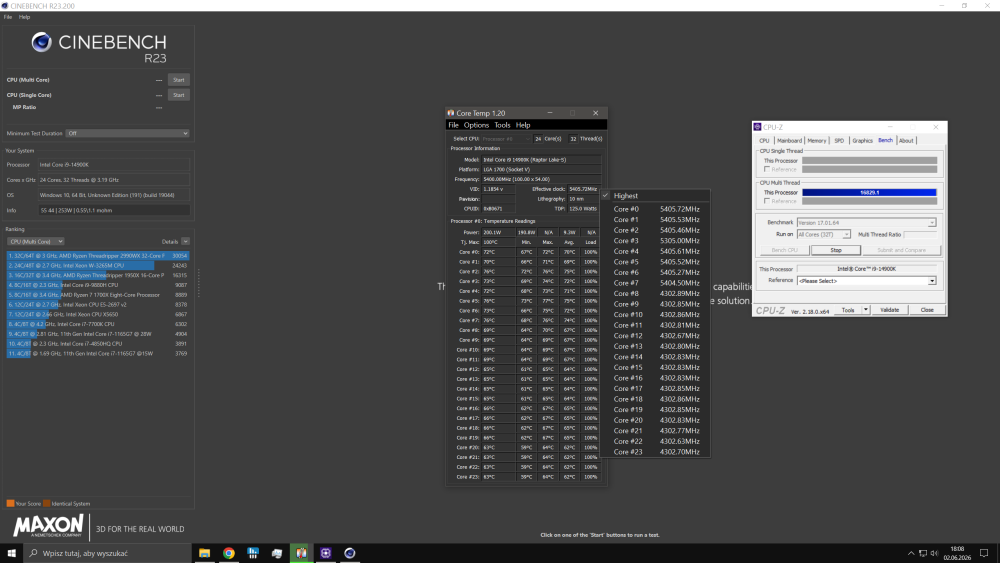Viewport: 1000px width, 563px height.
Task: Click the Windows Start button
Action: coord(11,553)
